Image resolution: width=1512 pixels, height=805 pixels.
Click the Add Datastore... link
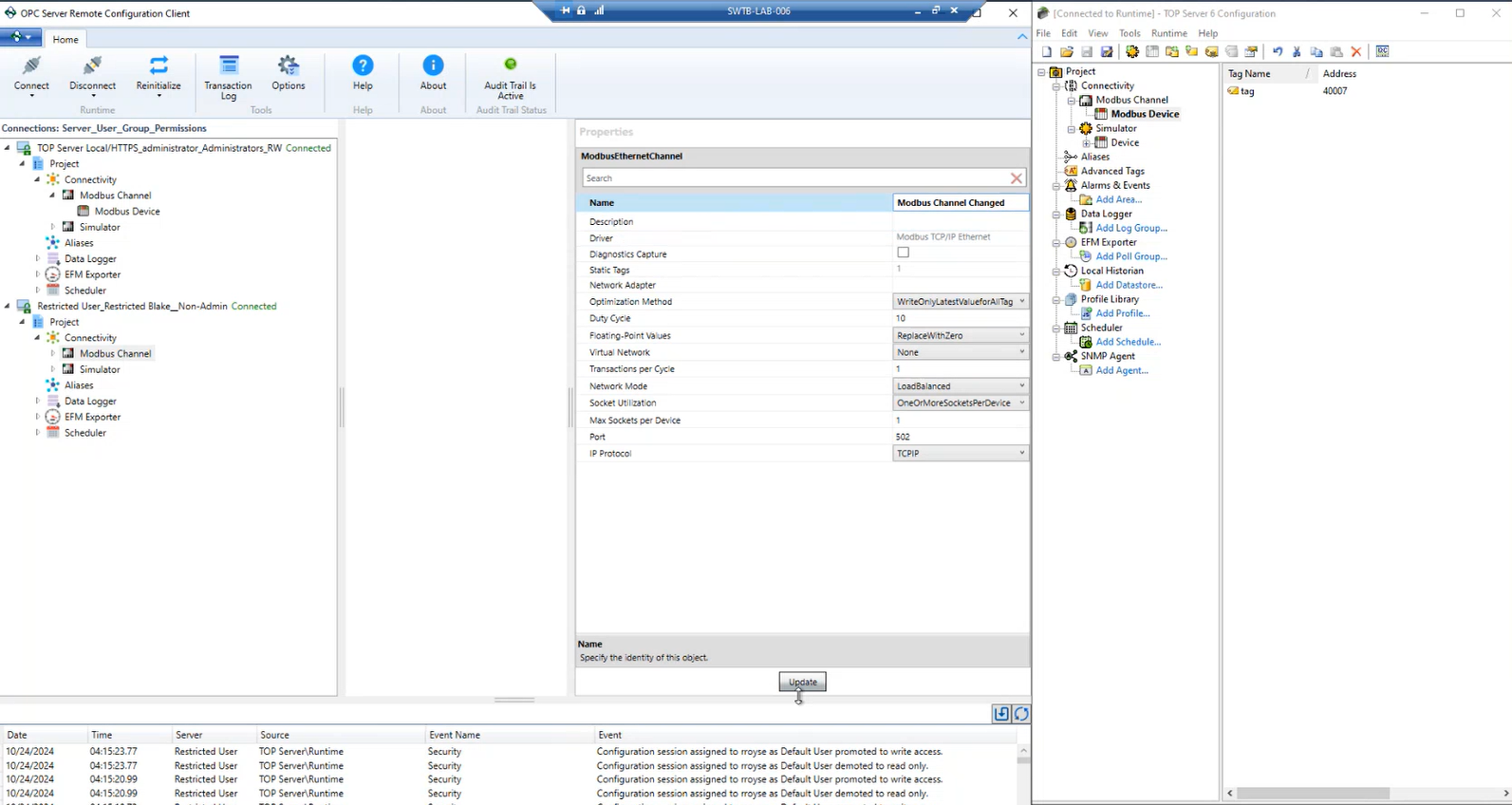click(1129, 285)
